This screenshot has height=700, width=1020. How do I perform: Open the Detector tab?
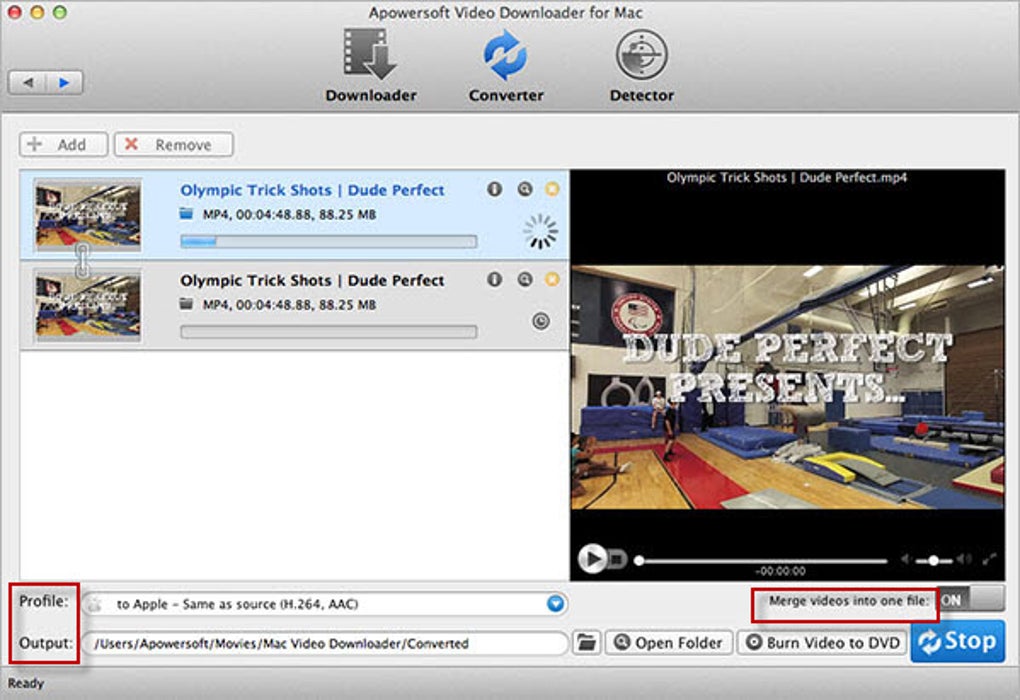tap(641, 65)
